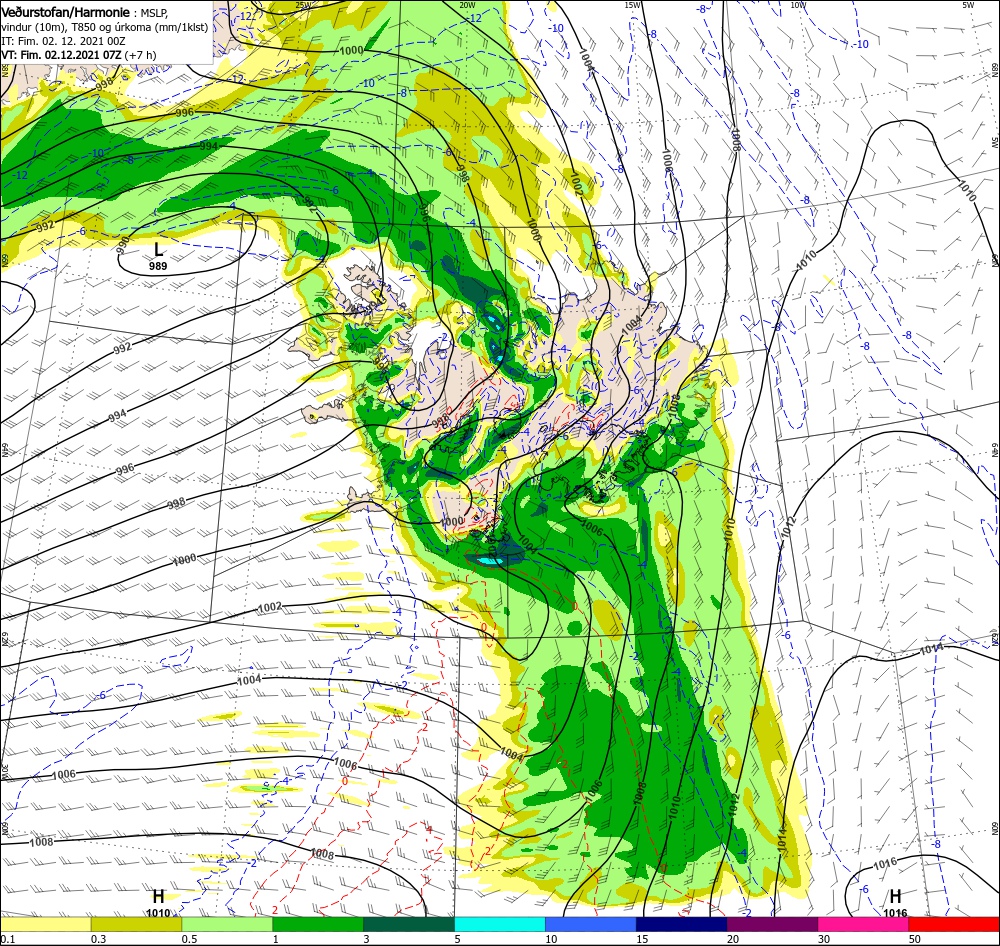Pick the light green 0.5 legend color
Image resolution: width=1000 pixels, height=946 pixels.
click(227, 924)
